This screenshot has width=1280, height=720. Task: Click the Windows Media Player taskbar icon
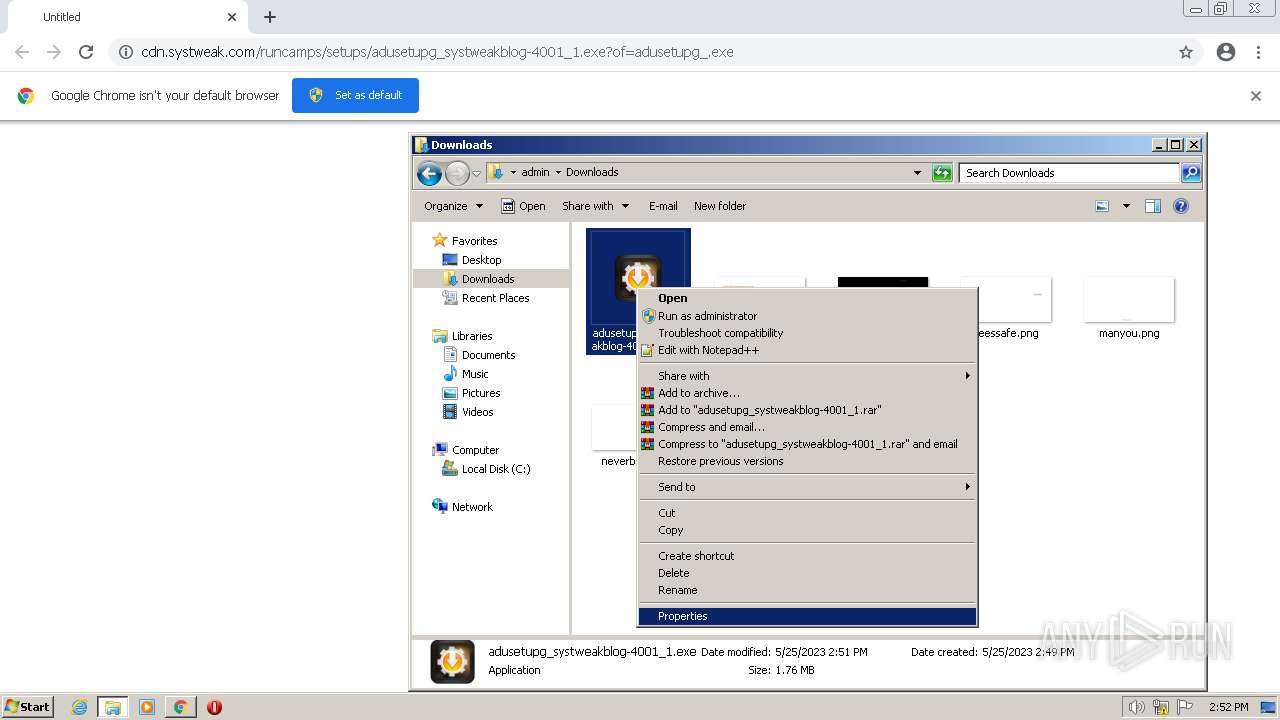pos(147,707)
